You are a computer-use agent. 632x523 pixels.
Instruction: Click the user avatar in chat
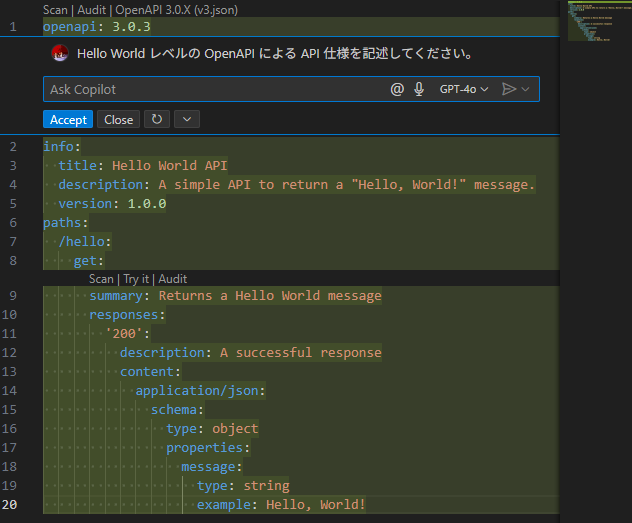pyautogui.click(x=60, y=53)
